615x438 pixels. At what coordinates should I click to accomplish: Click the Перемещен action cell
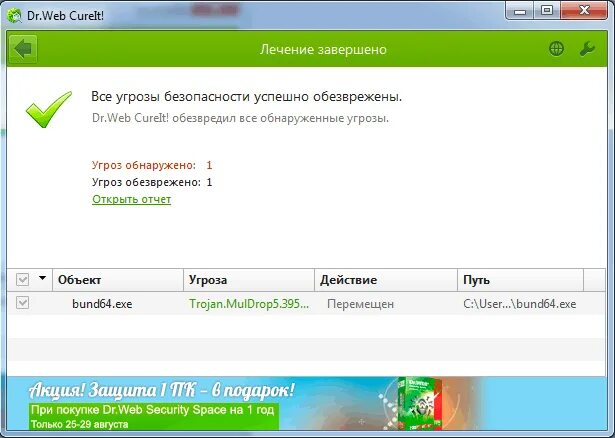pos(360,304)
